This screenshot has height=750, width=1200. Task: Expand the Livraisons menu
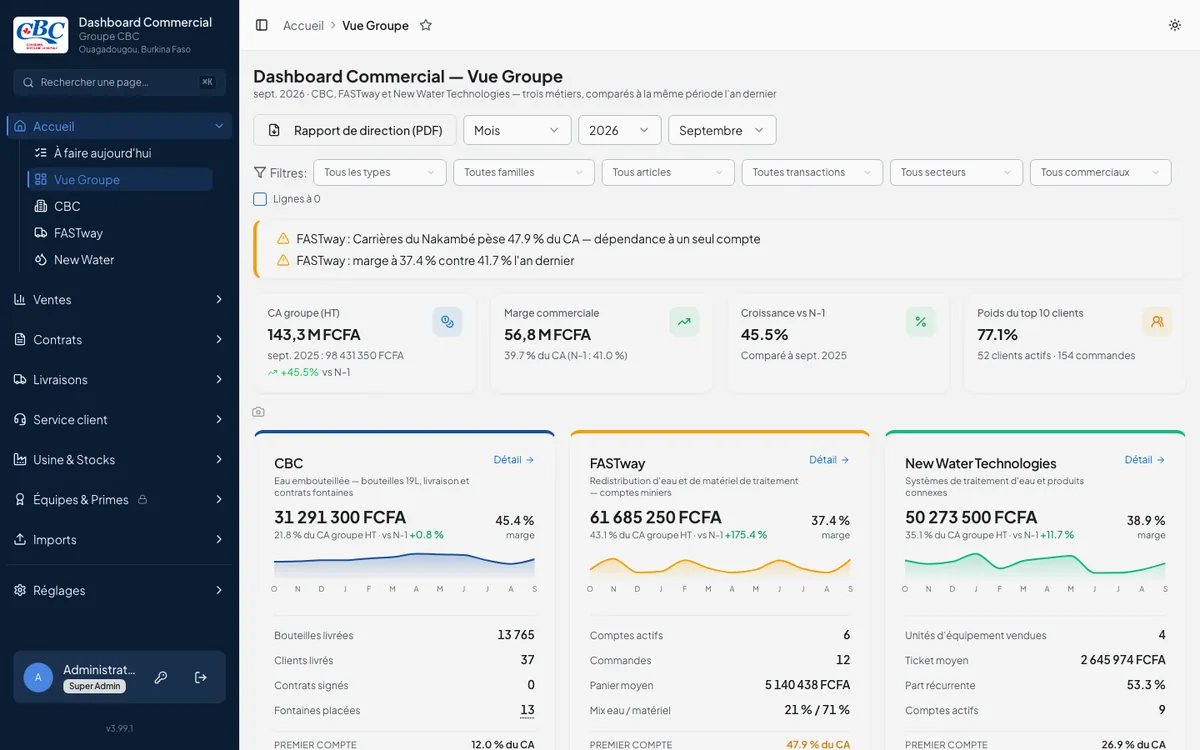coord(119,379)
